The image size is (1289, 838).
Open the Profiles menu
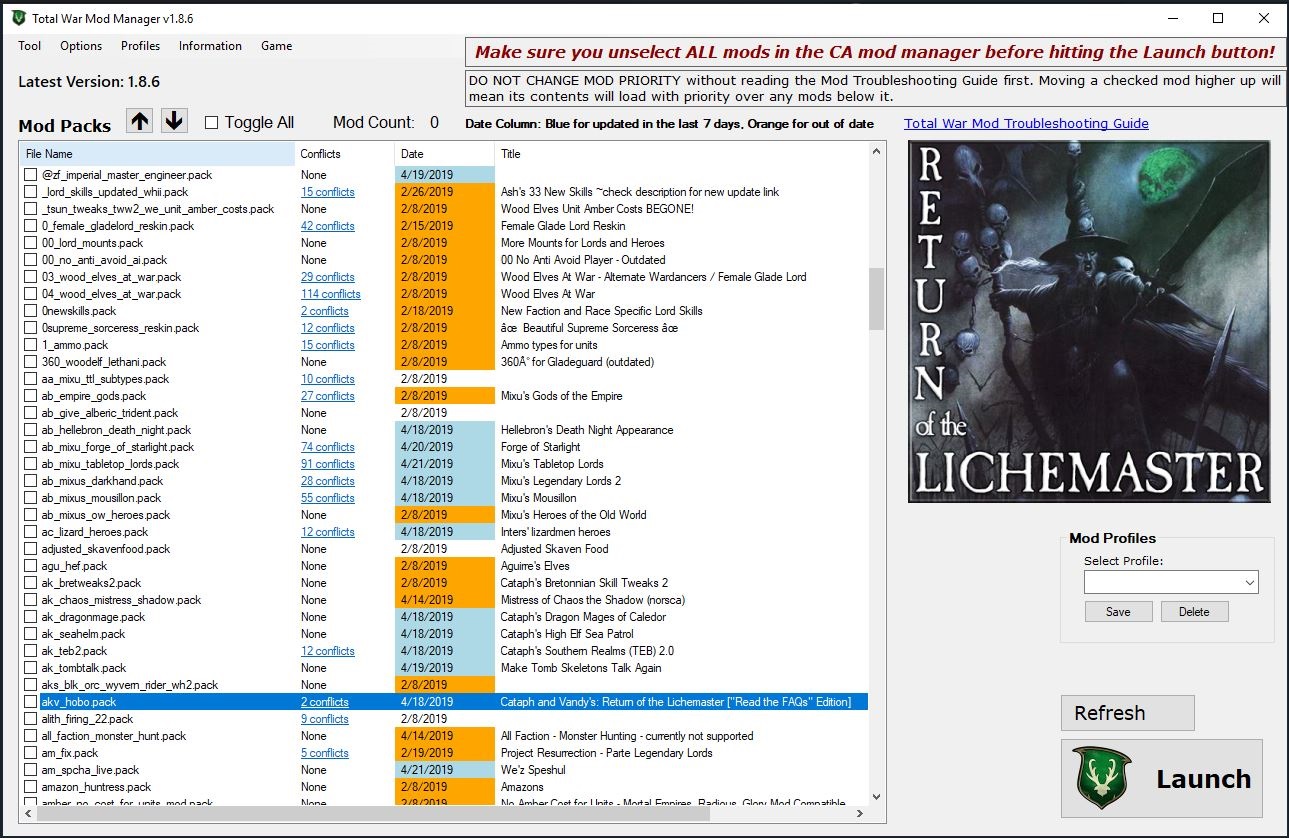(x=141, y=46)
